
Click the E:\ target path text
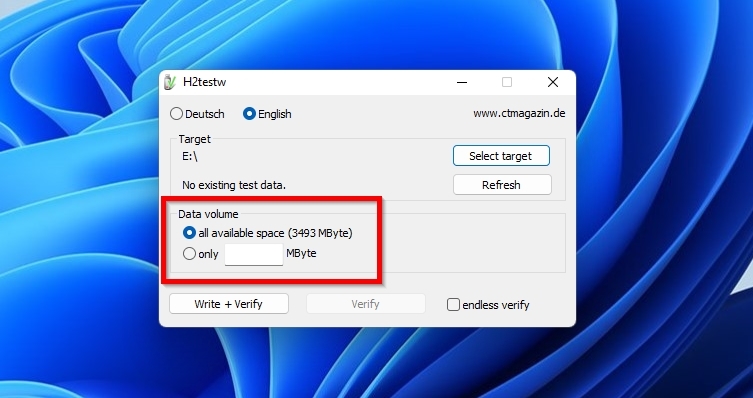(x=190, y=156)
